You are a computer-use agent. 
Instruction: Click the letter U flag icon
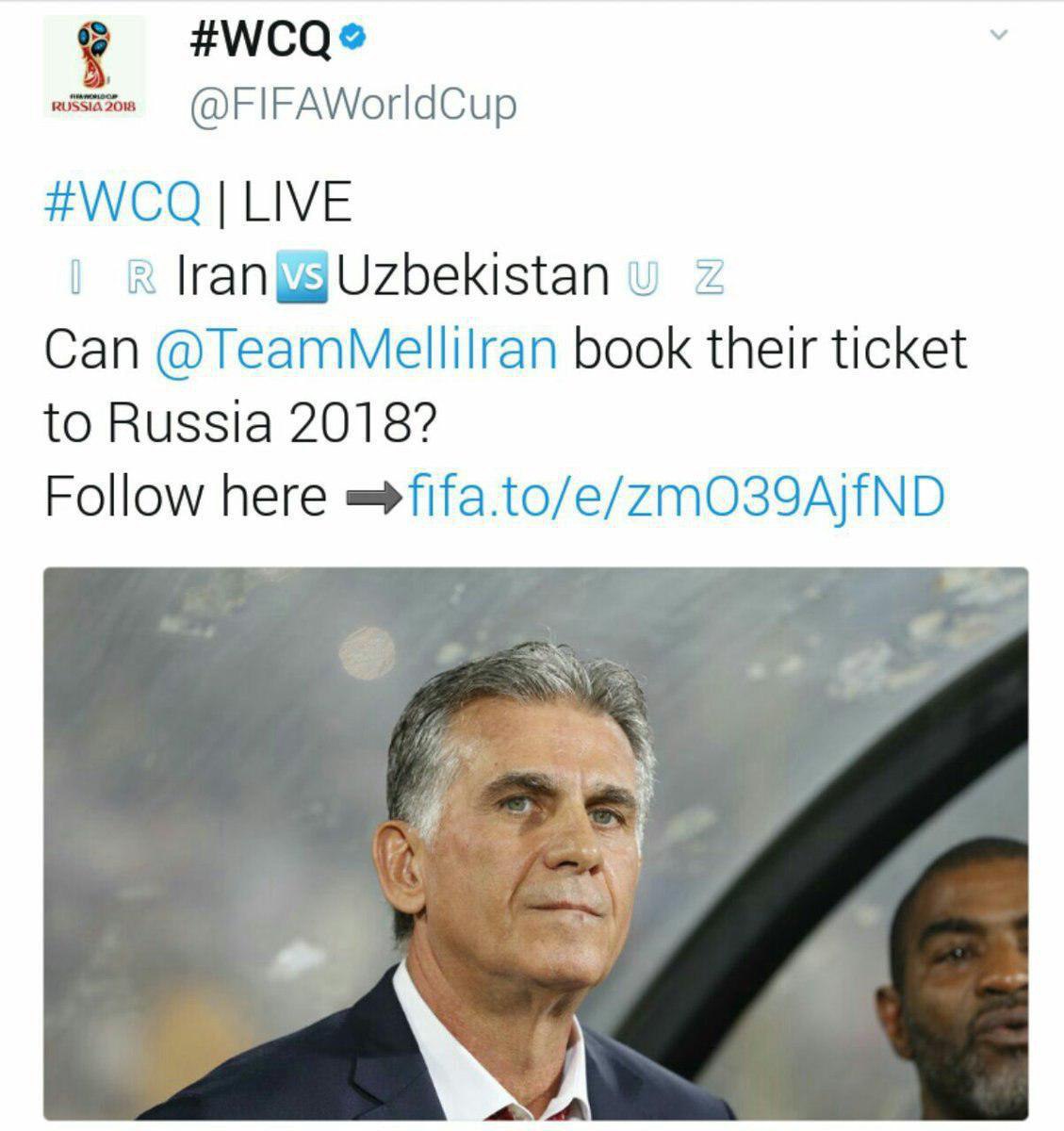641,277
